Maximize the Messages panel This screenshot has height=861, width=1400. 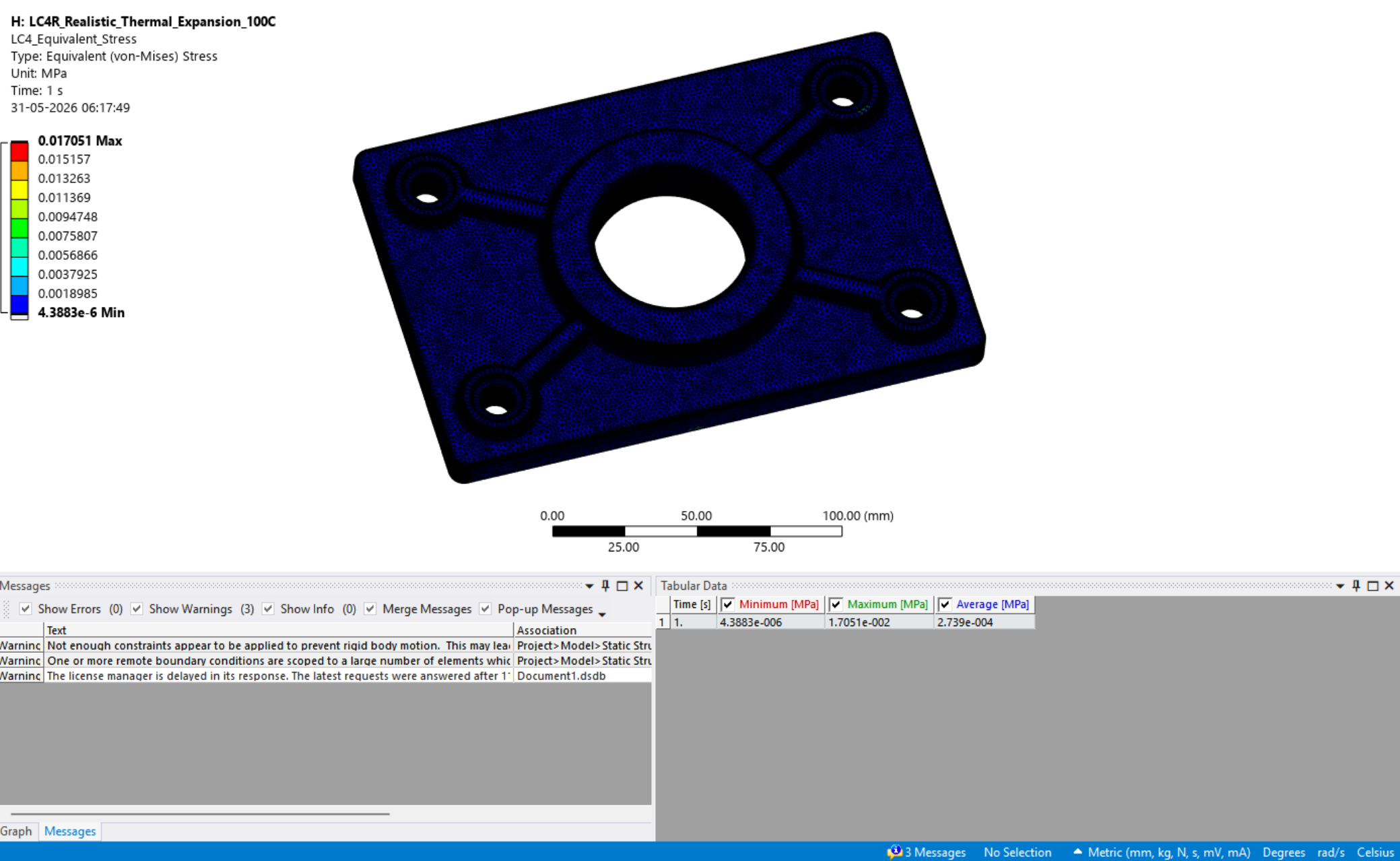point(622,586)
